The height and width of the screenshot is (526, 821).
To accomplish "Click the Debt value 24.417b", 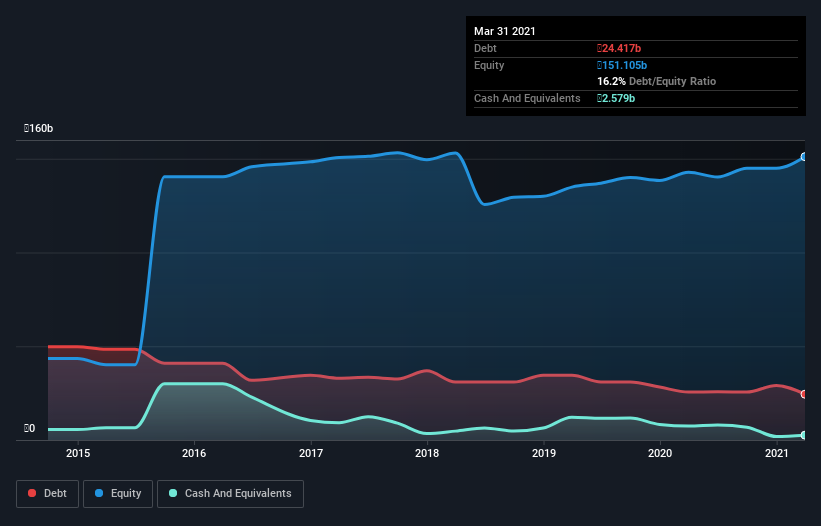I will (x=619, y=48).
